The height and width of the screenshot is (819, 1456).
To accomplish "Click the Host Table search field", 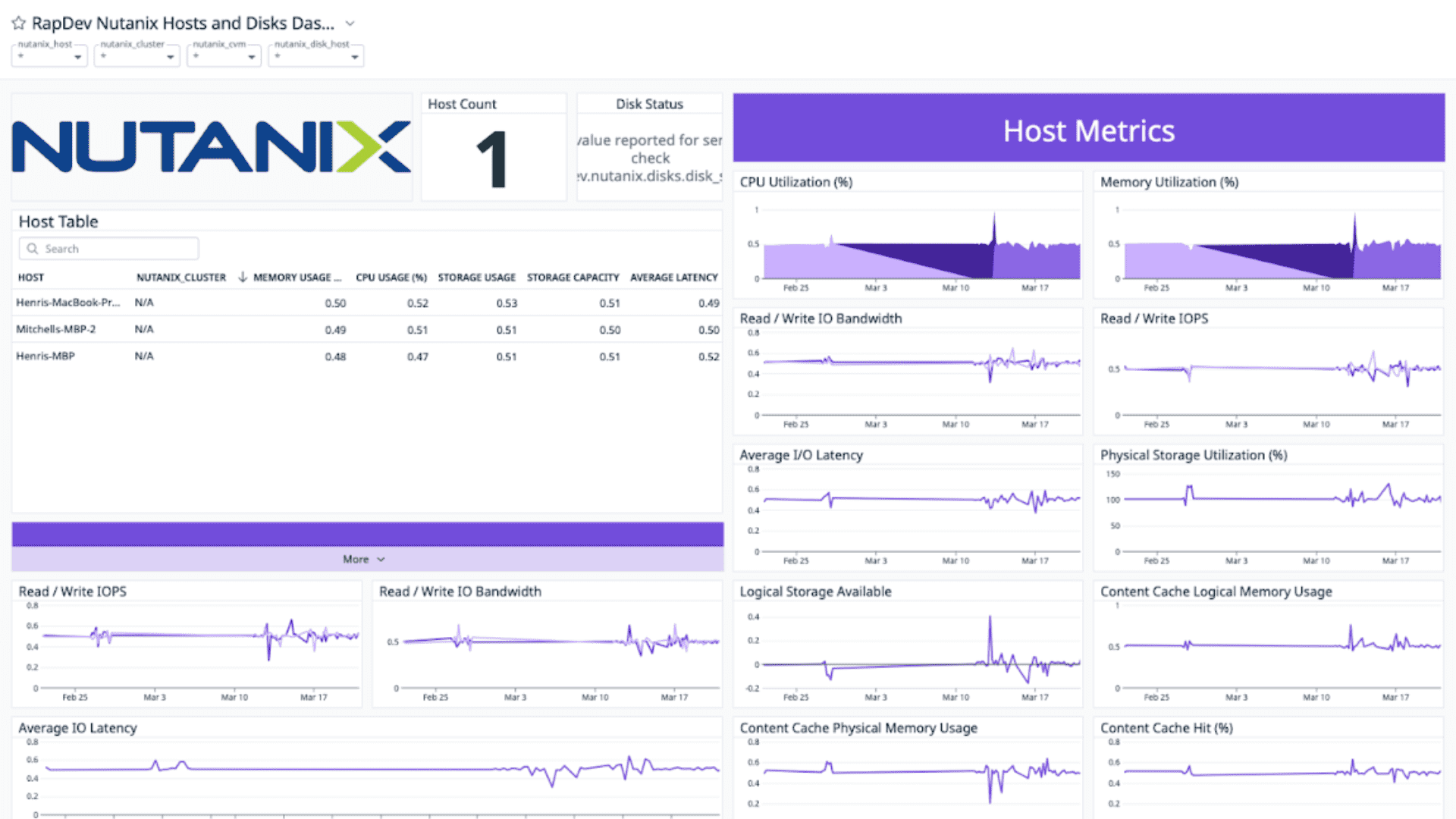I will click(109, 249).
